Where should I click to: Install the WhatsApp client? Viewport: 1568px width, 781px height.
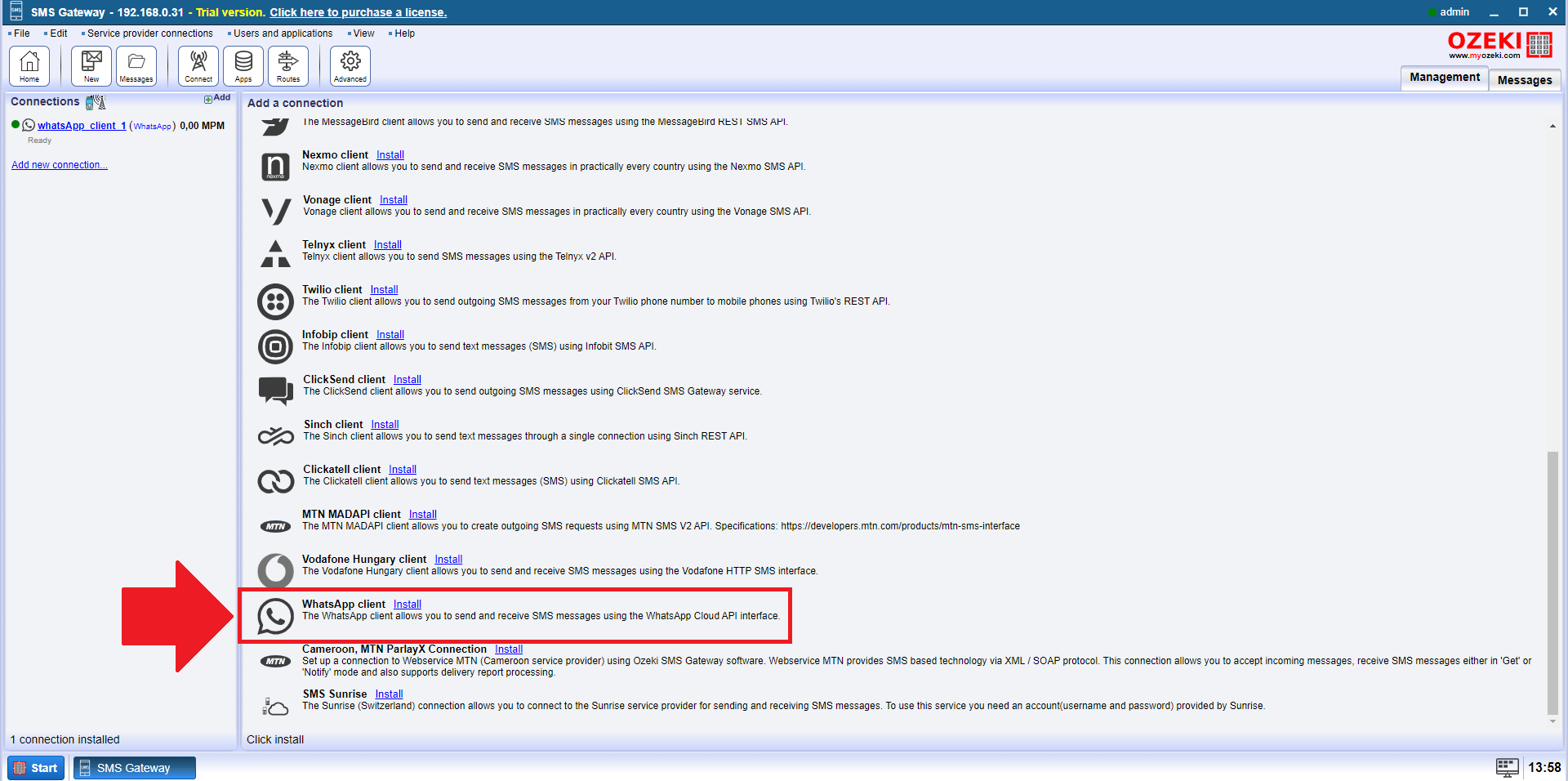408,605
